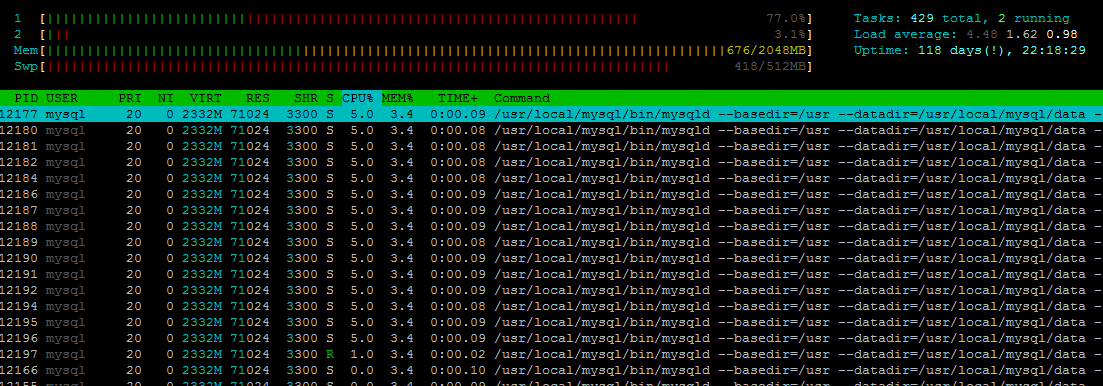Select process row with PID 12184

(552, 178)
